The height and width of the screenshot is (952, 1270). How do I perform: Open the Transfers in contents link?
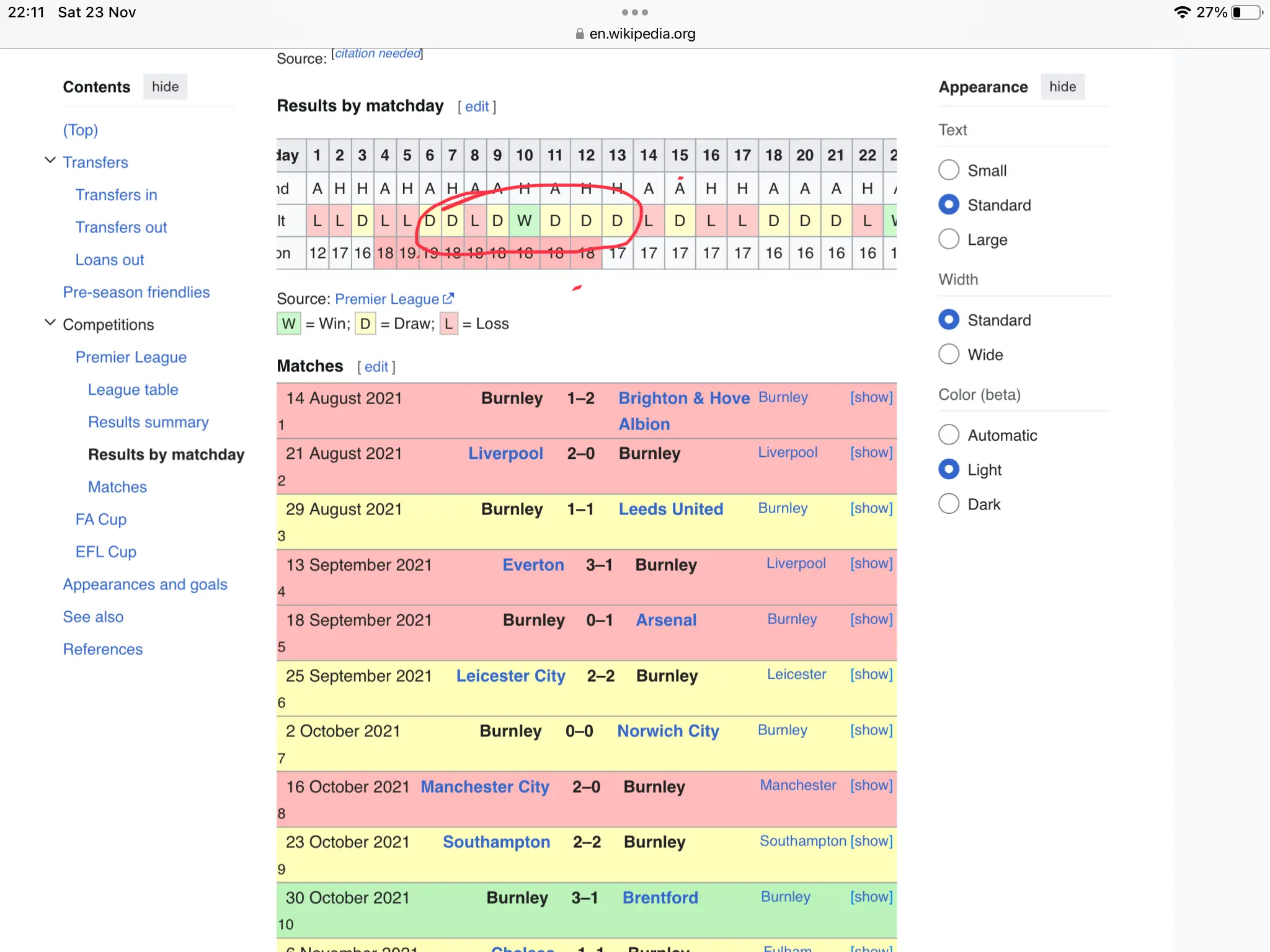click(116, 194)
